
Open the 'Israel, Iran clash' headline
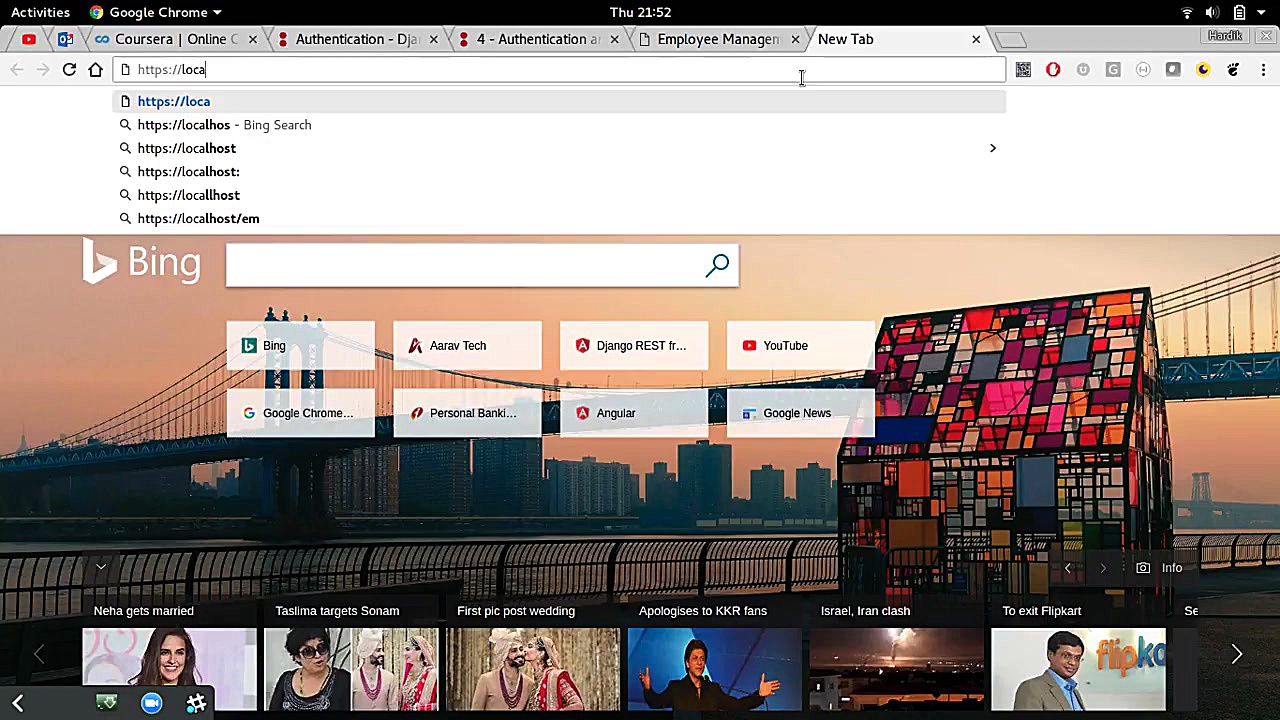[x=865, y=611]
